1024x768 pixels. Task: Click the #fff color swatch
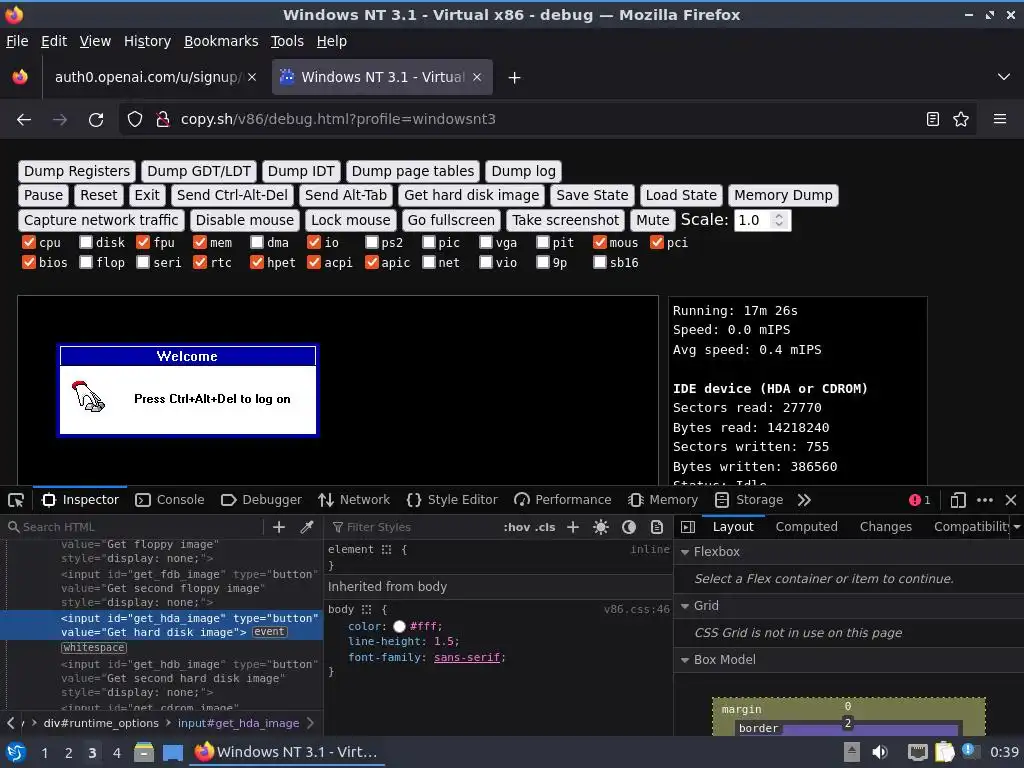(399, 627)
